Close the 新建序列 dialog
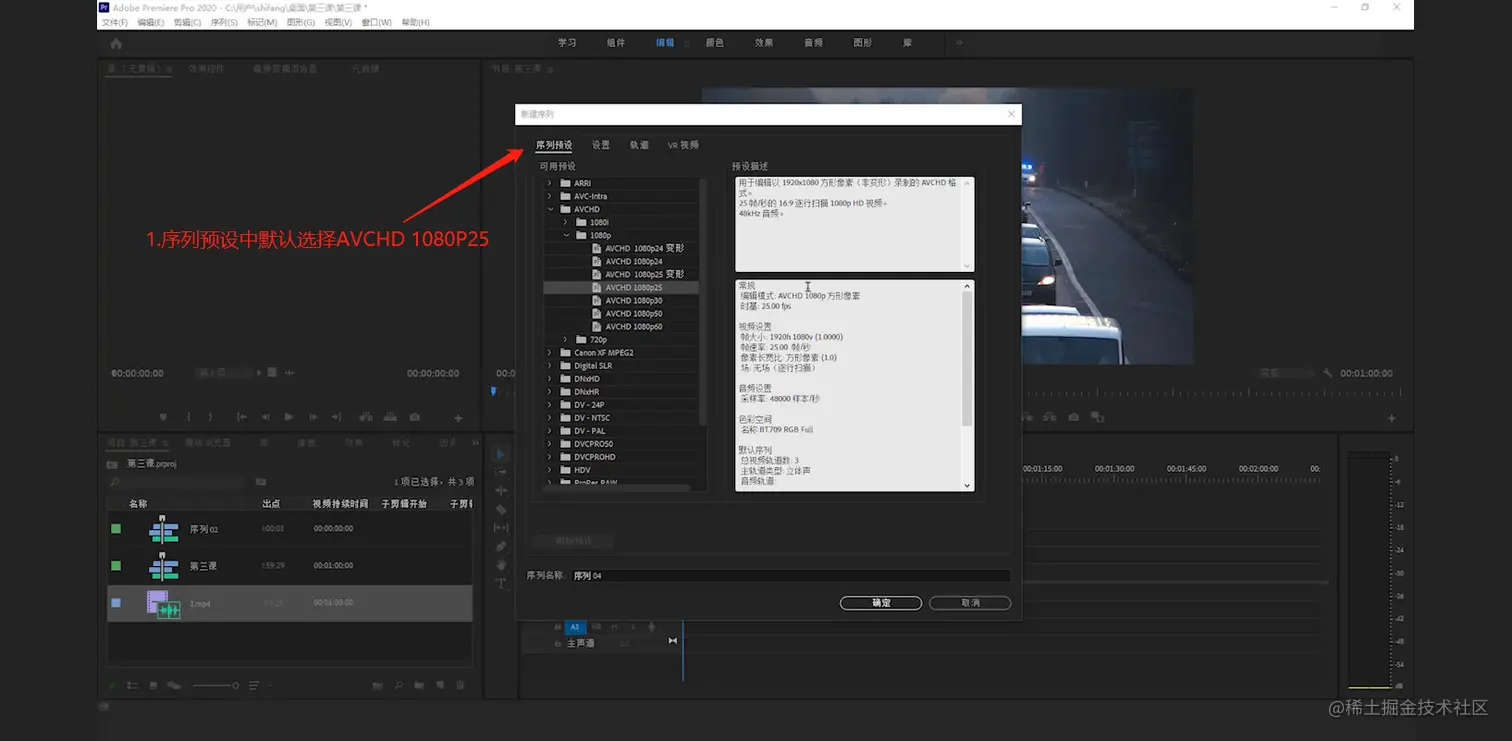 tap(1011, 114)
